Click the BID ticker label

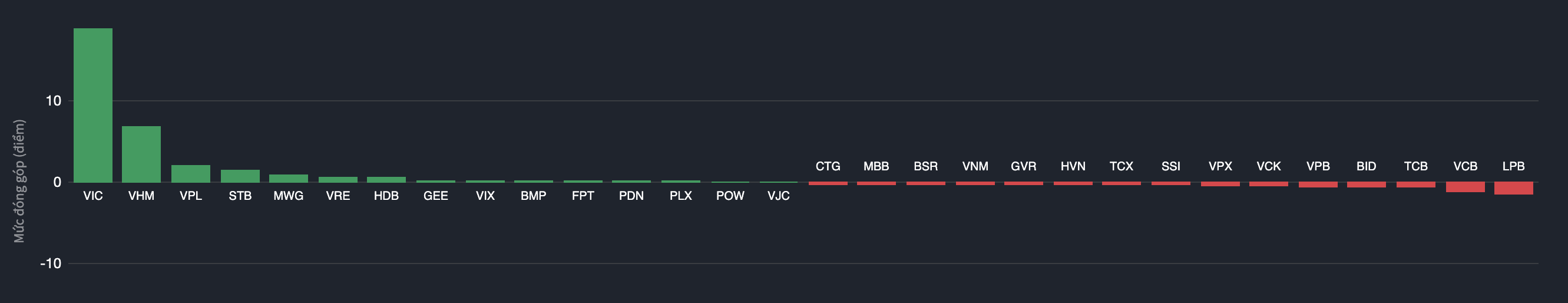click(x=1366, y=166)
